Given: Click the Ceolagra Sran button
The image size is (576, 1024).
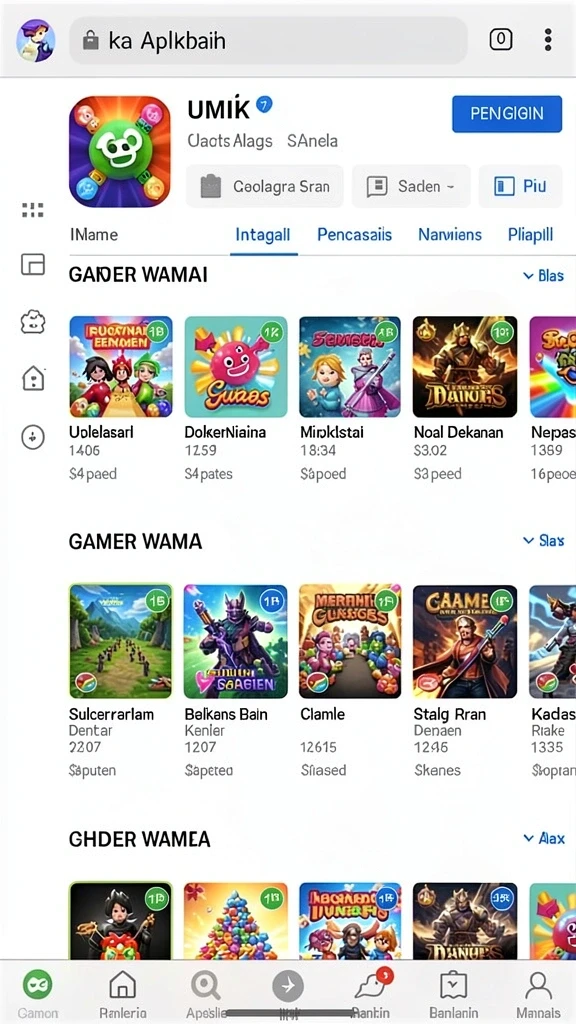Looking at the screenshot, I should 264,186.
